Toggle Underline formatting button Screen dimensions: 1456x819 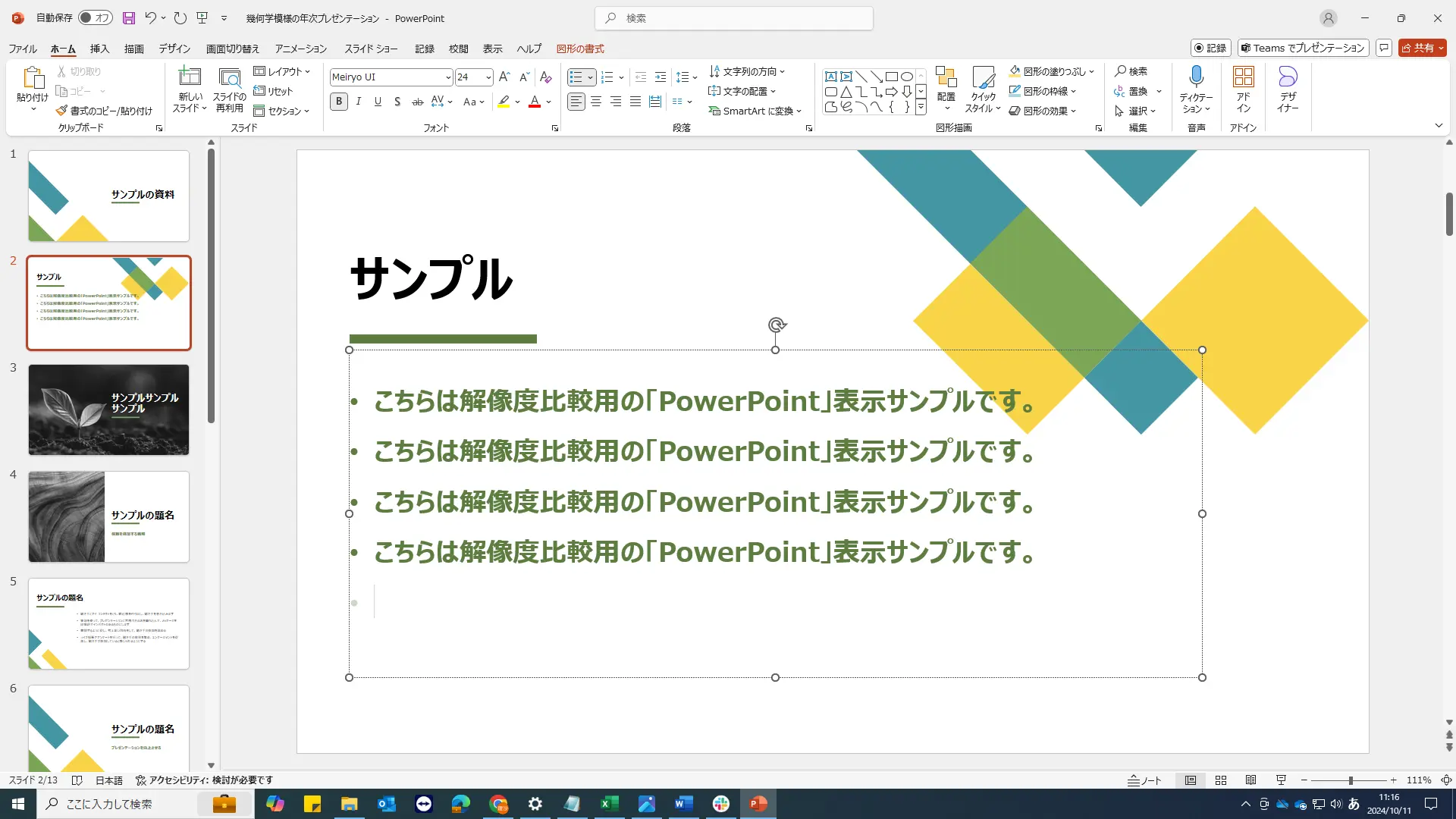pyautogui.click(x=378, y=102)
